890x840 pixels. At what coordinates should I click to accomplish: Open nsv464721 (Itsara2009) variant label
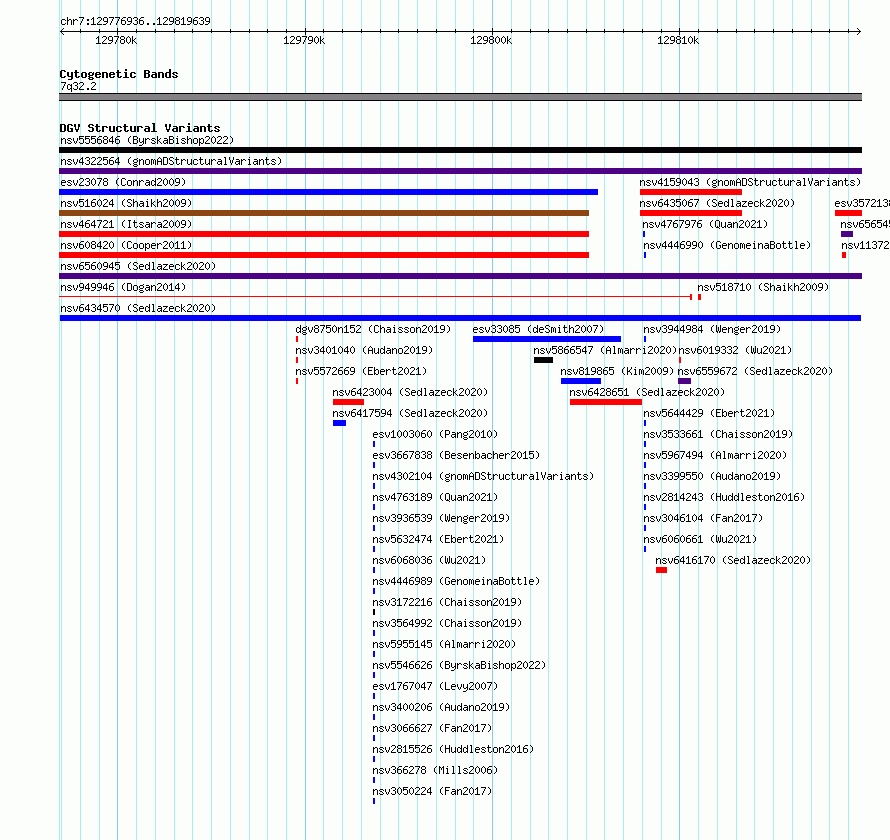click(126, 224)
